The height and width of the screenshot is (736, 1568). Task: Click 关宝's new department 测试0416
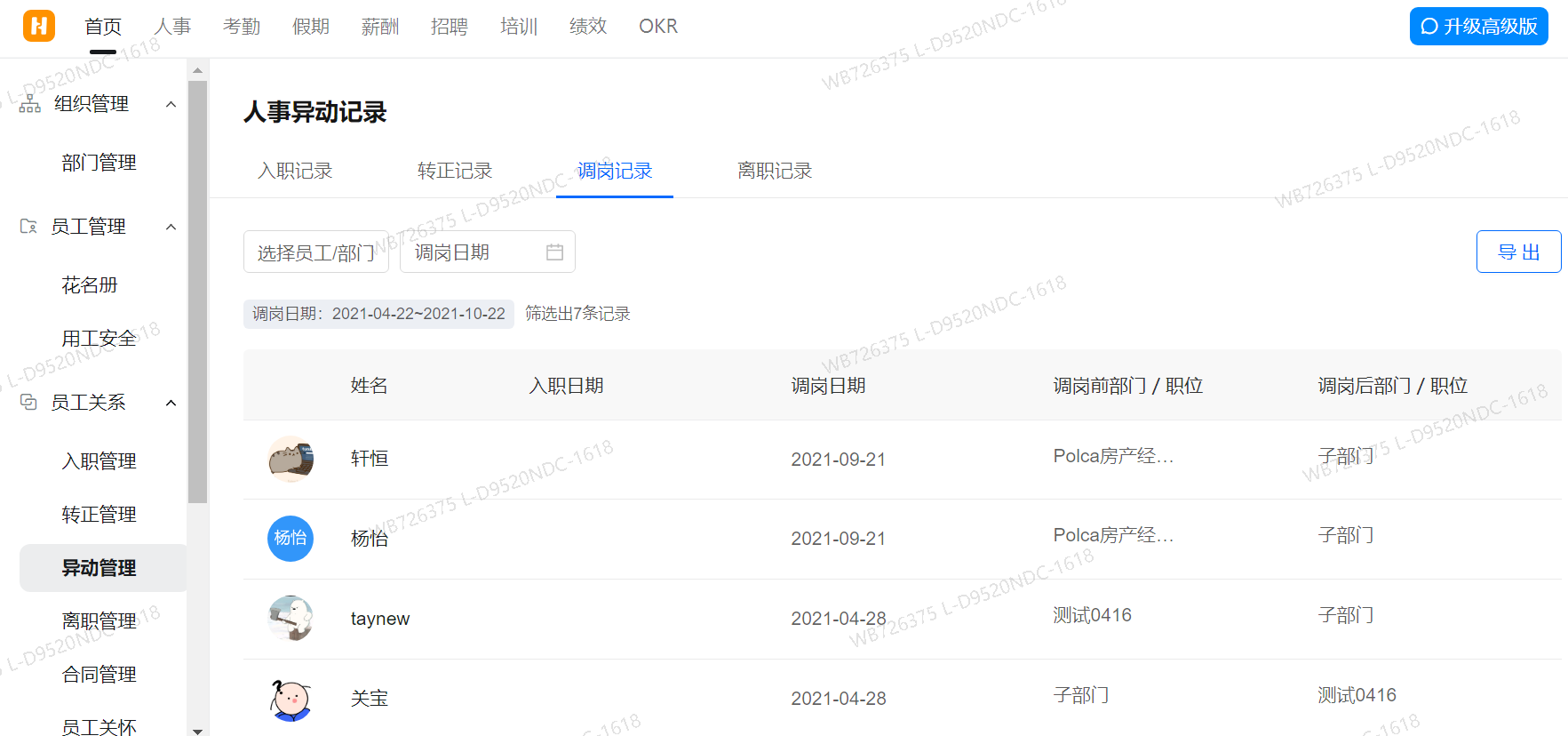(x=1357, y=695)
